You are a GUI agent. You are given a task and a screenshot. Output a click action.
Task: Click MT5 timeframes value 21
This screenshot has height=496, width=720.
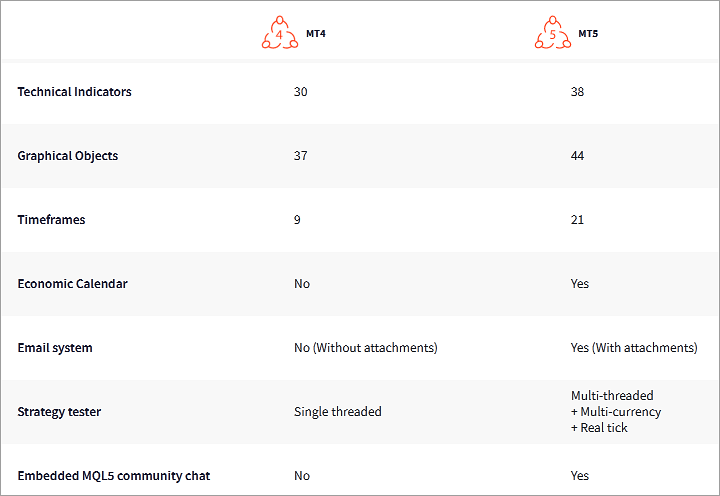pos(577,220)
